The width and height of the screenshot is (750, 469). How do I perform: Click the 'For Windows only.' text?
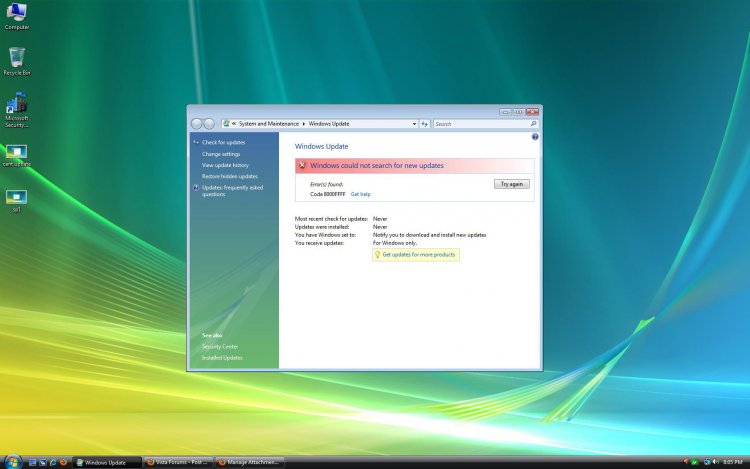point(395,243)
